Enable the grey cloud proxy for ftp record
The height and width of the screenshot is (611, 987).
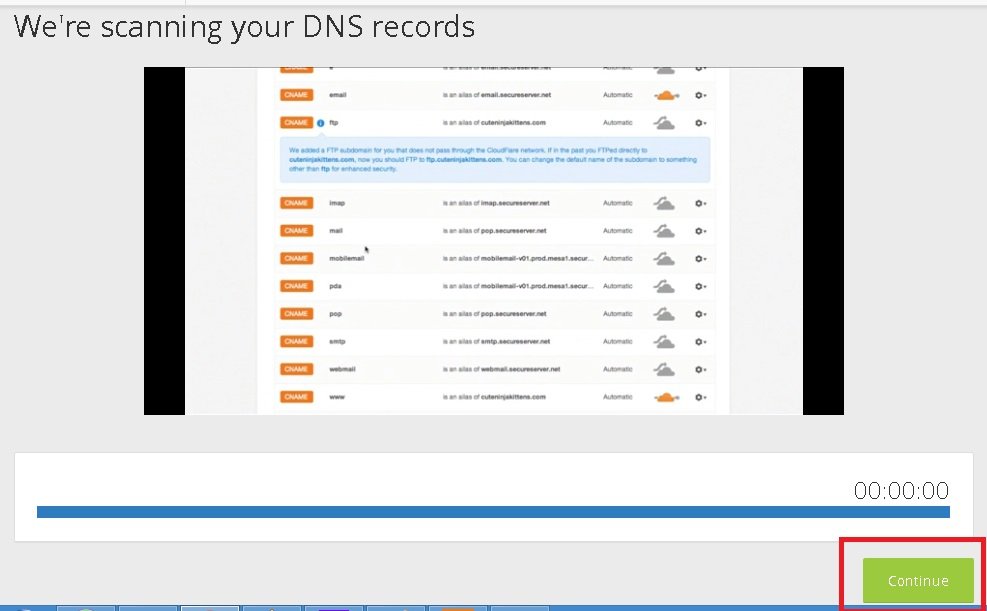pyautogui.click(x=664, y=123)
